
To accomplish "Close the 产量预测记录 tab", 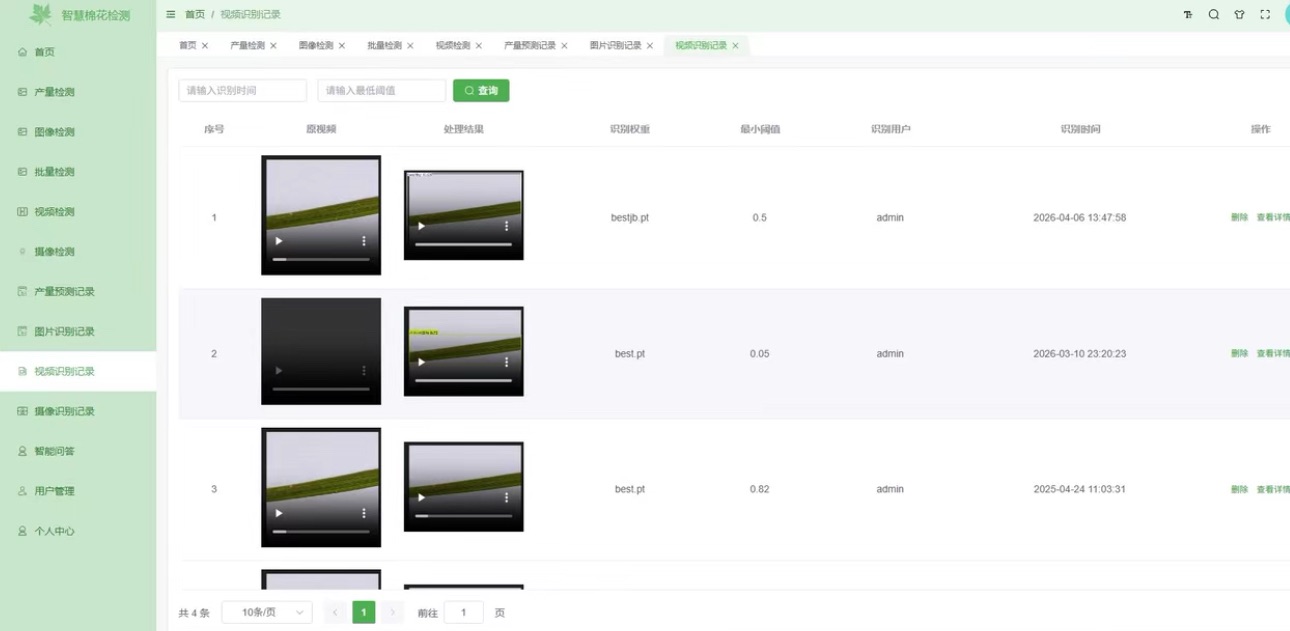I will pyautogui.click(x=564, y=46).
